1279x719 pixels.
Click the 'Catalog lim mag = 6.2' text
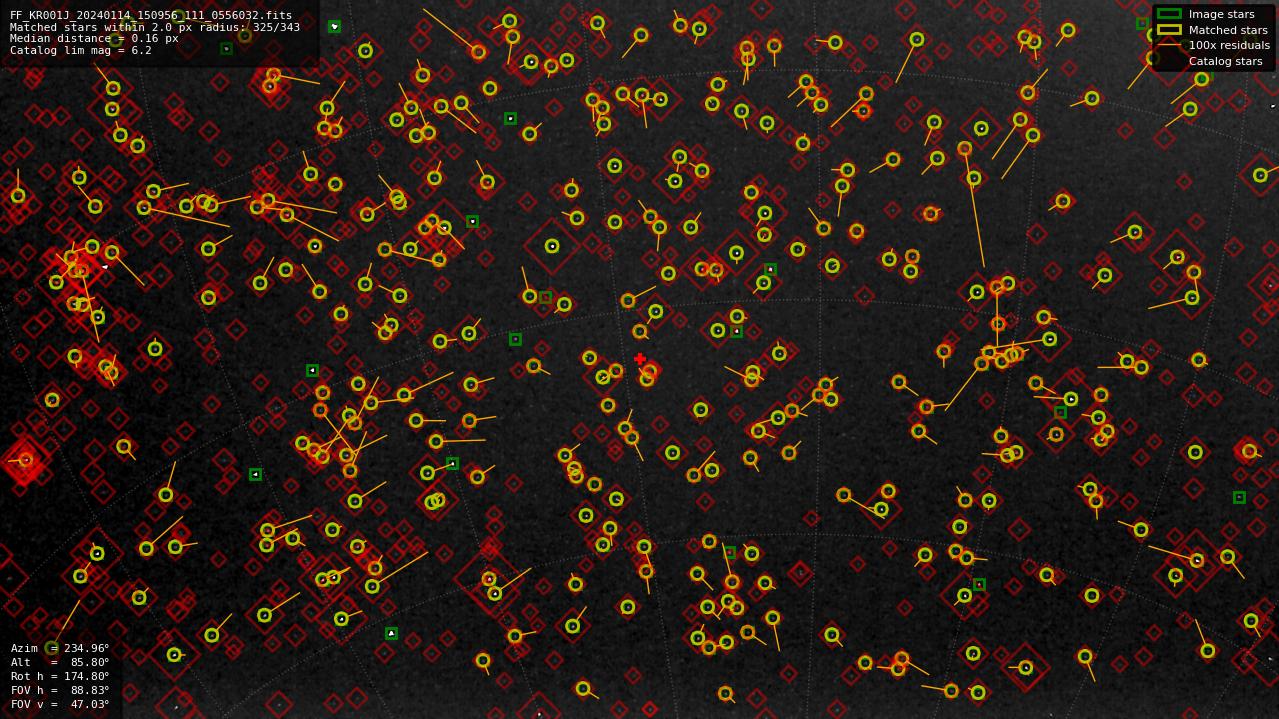point(81,50)
